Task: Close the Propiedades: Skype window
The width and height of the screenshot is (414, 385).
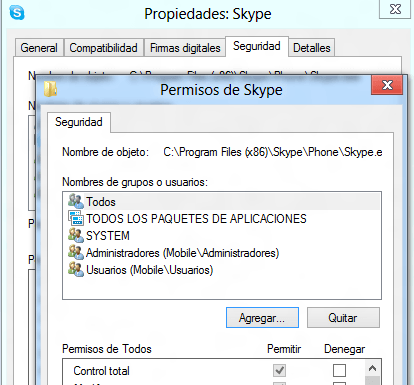Action: [395, 9]
